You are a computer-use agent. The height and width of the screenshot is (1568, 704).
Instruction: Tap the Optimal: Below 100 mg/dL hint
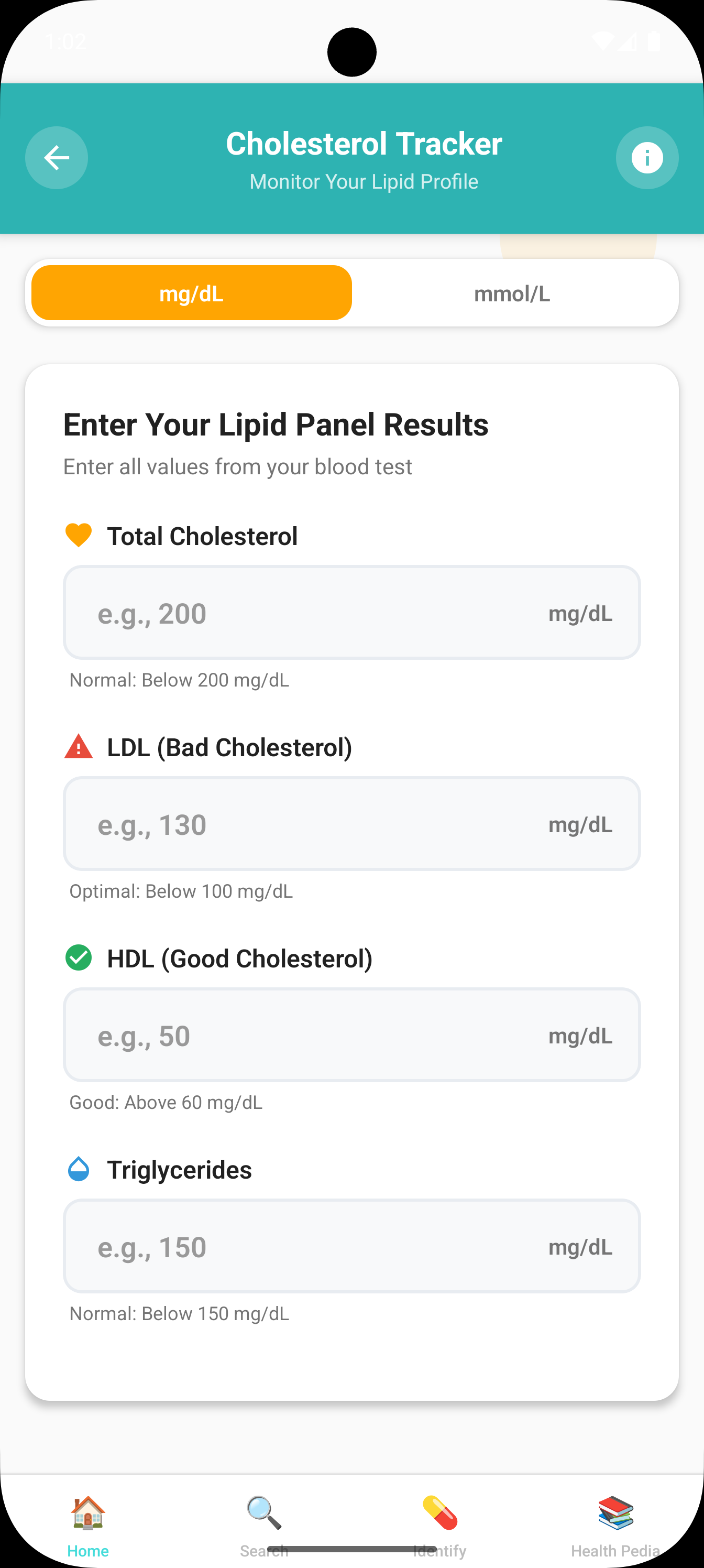181,891
